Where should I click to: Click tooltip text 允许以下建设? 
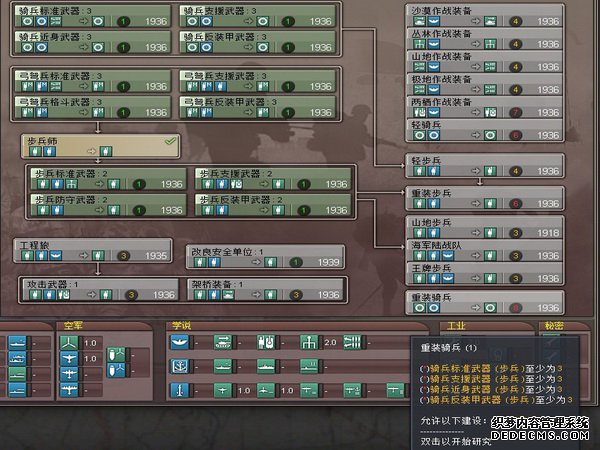point(453,421)
